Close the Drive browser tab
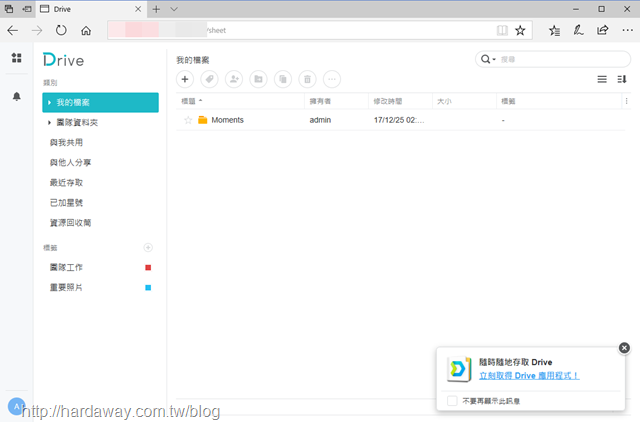The image size is (640, 422). point(138,9)
